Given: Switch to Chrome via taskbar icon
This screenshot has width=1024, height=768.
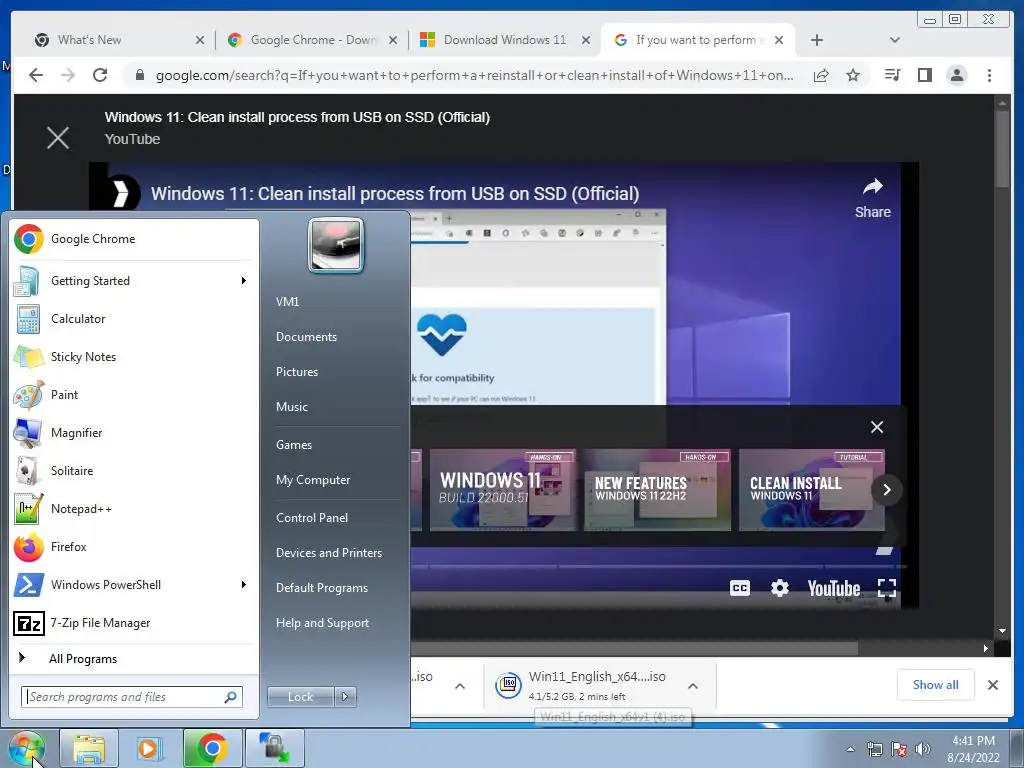Looking at the screenshot, I should click(212, 748).
